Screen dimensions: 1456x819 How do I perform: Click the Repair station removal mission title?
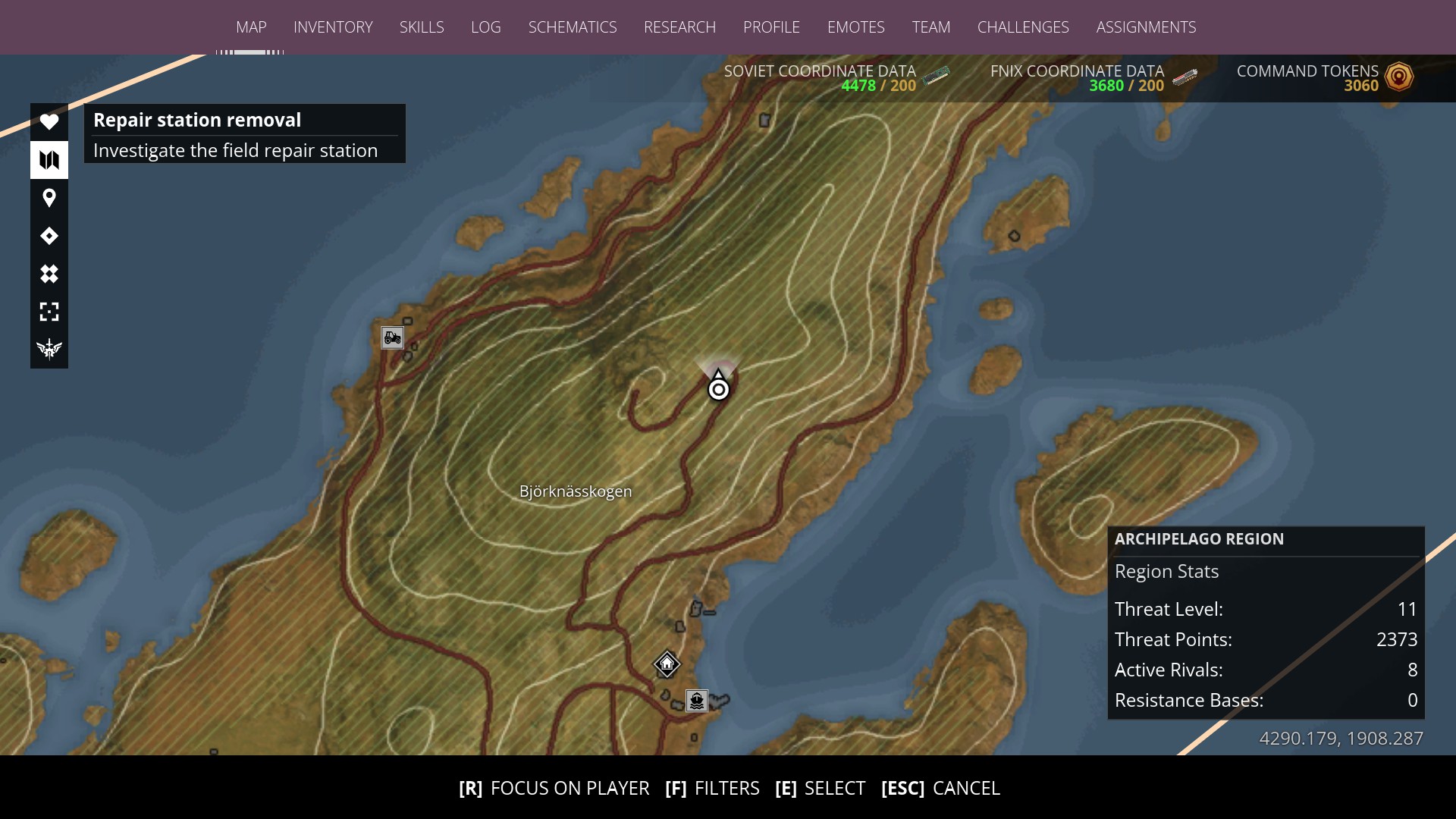tap(197, 120)
